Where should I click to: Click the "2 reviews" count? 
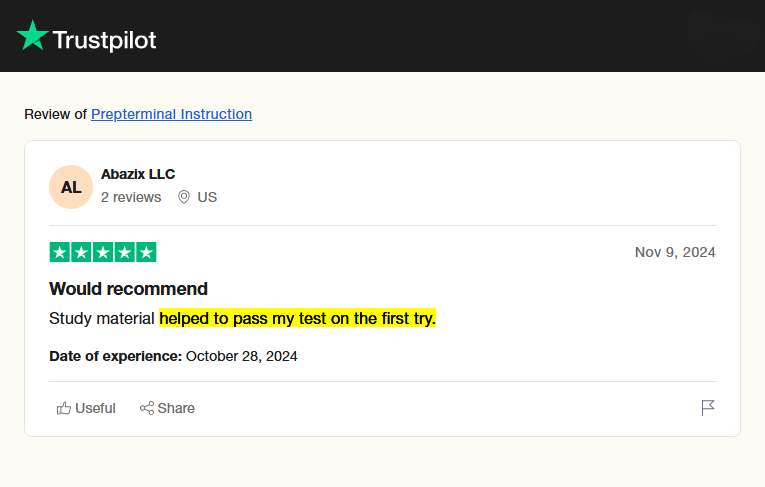(131, 197)
